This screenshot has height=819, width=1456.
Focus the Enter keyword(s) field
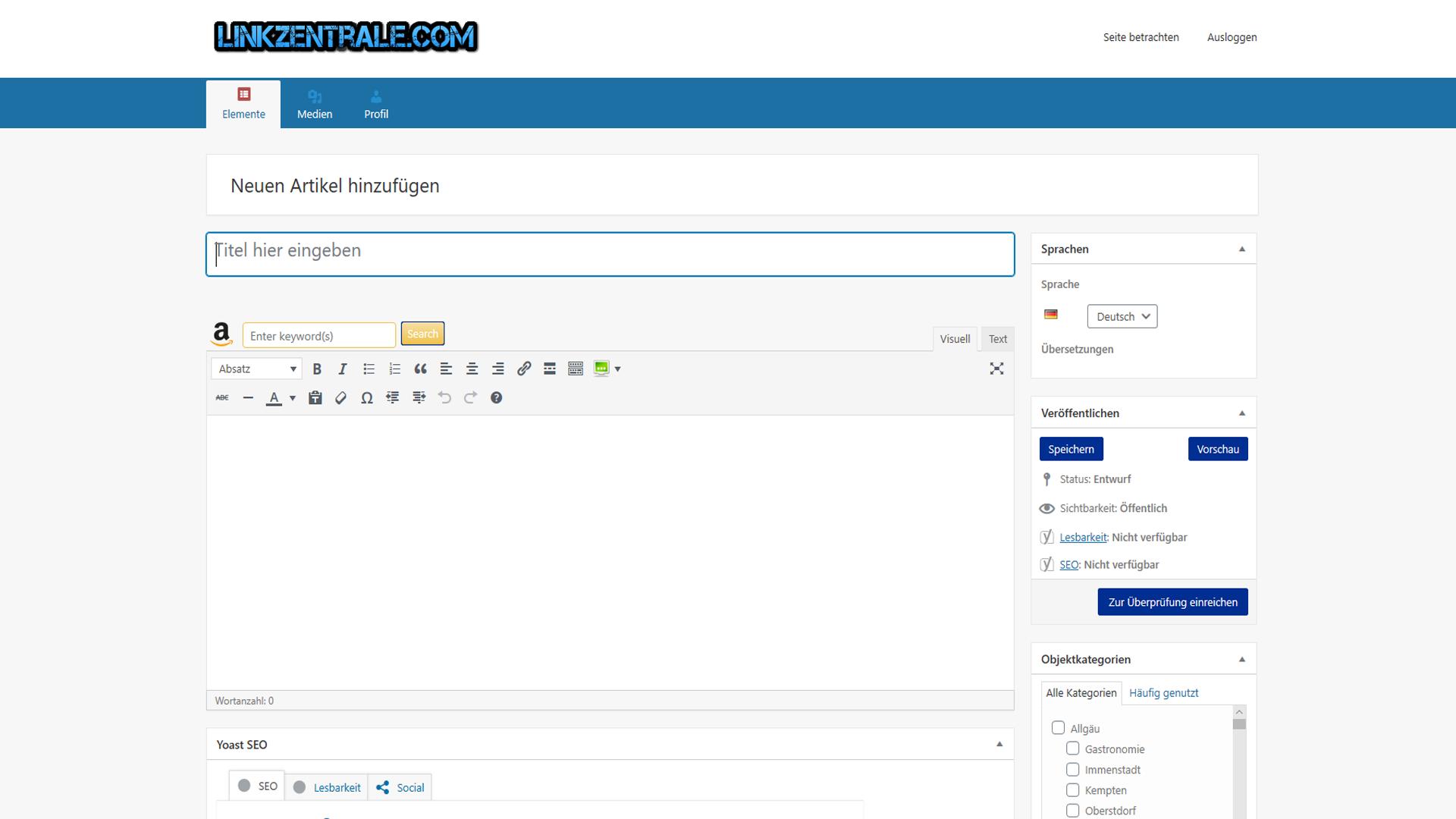click(x=319, y=335)
